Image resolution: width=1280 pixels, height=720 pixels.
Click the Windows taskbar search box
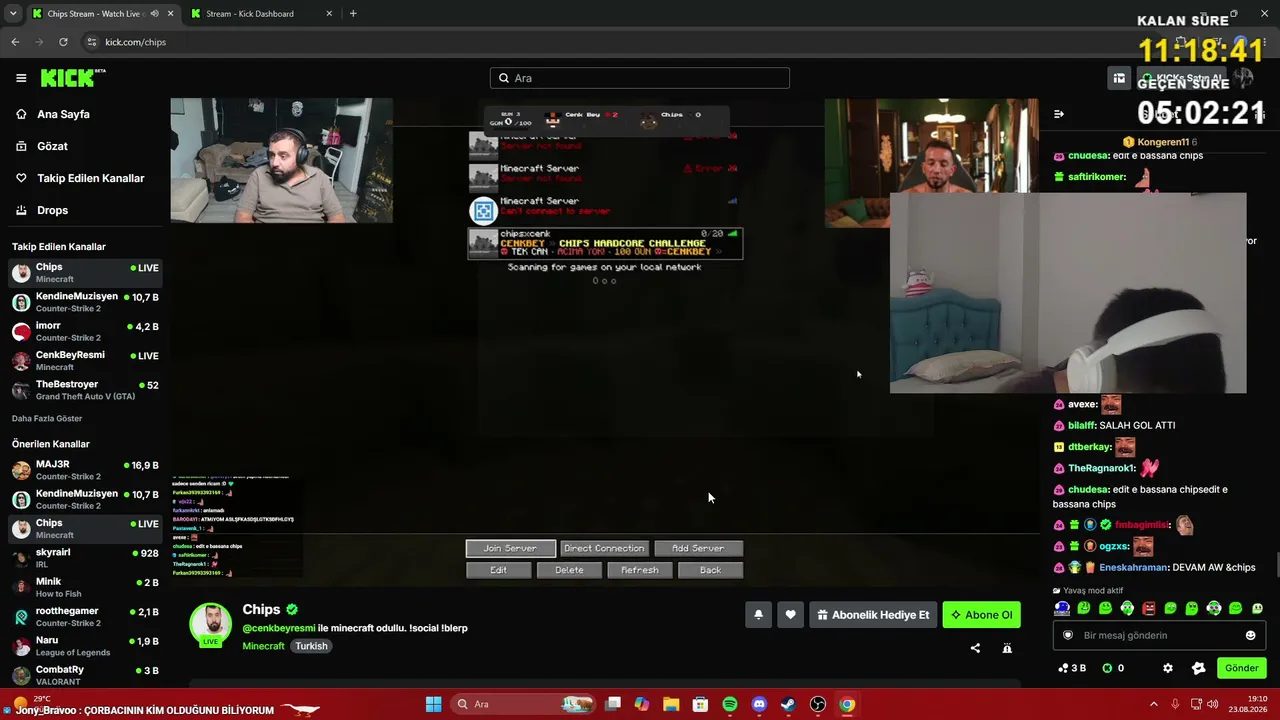(523, 704)
